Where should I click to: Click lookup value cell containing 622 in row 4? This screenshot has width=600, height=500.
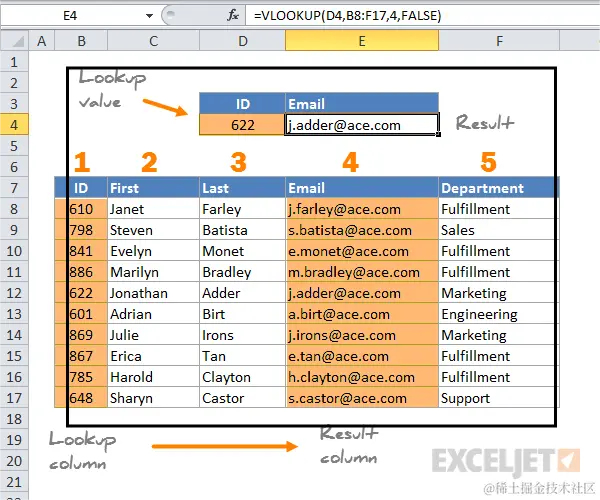pyautogui.click(x=242, y=125)
